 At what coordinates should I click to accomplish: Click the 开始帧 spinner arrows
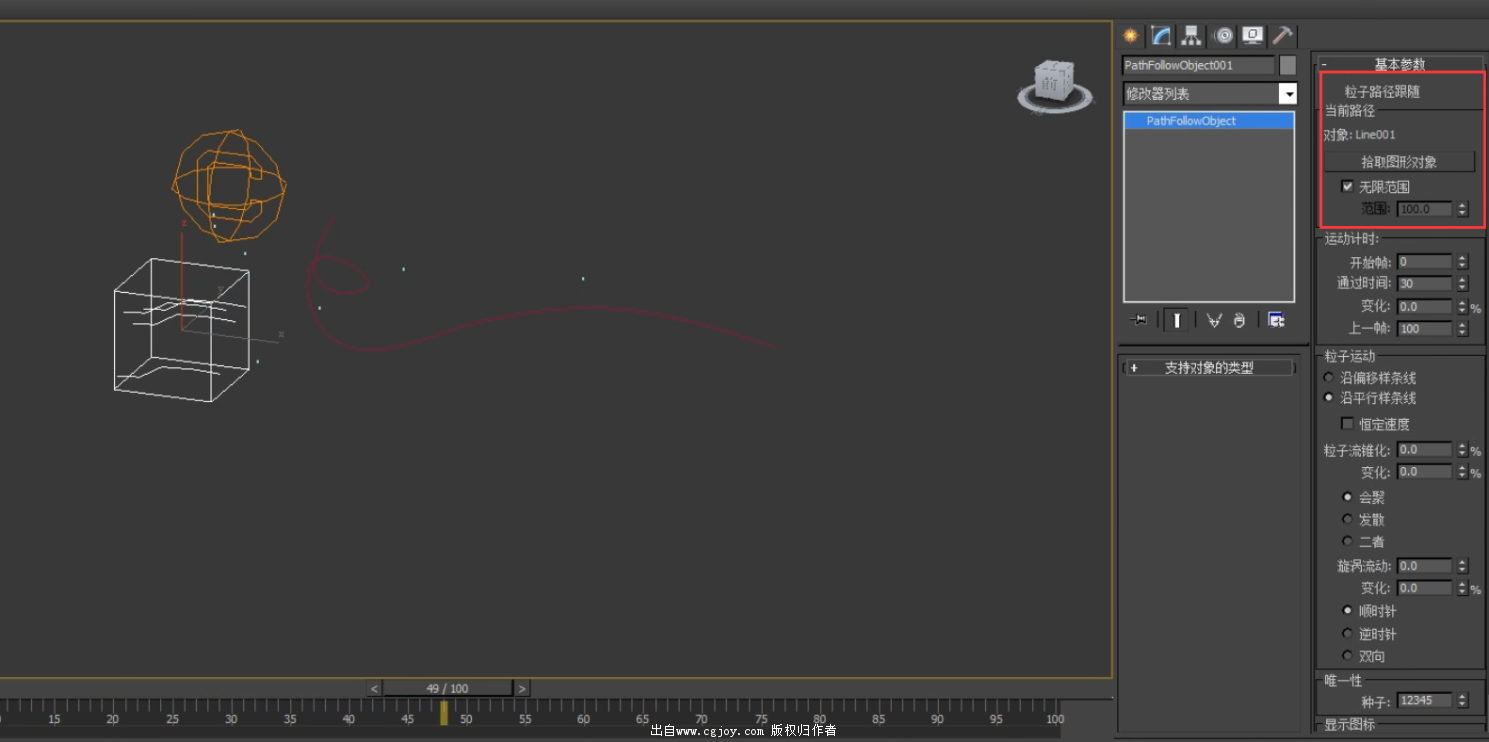tap(1463, 262)
